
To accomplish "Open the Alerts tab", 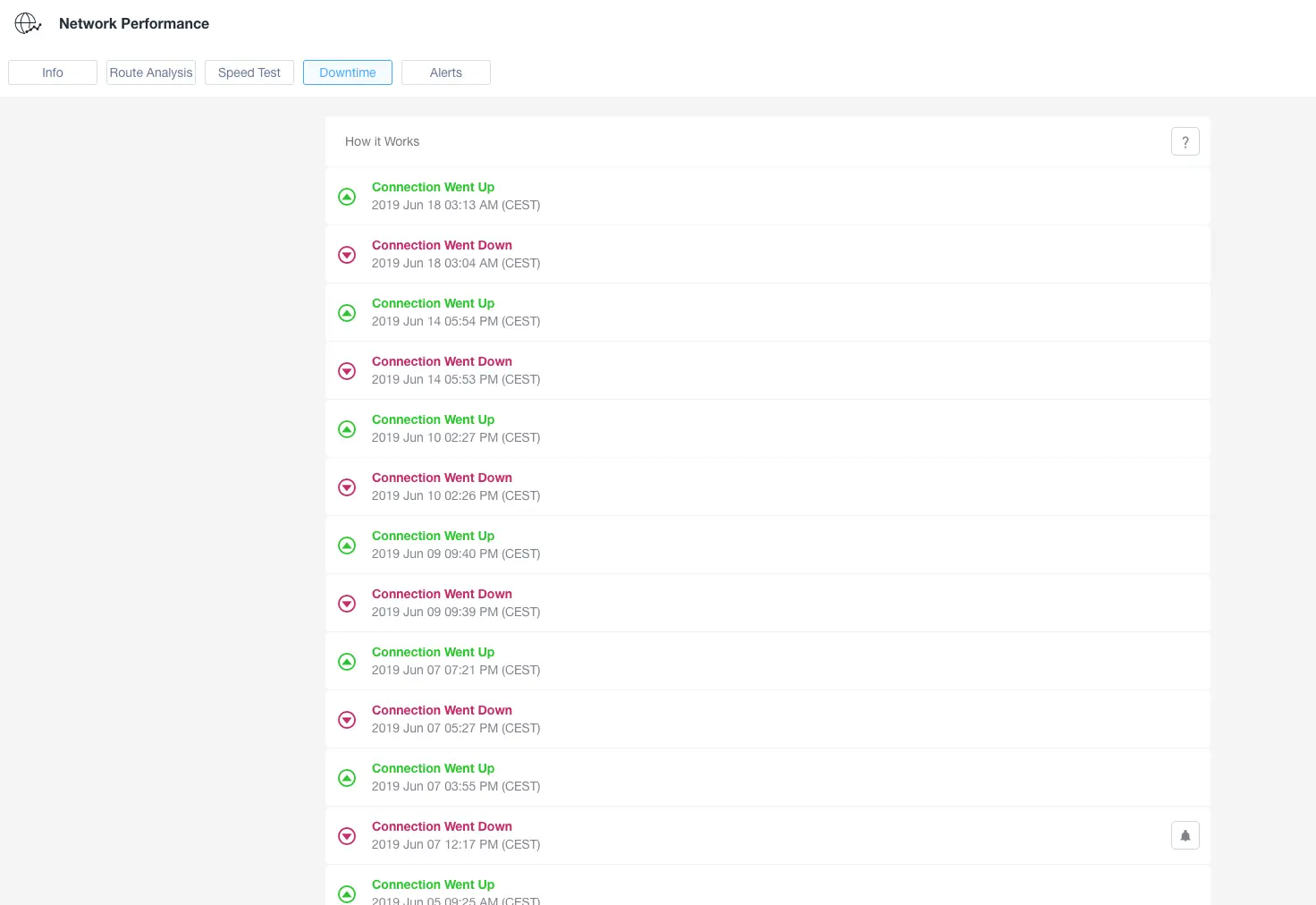I will pos(446,72).
